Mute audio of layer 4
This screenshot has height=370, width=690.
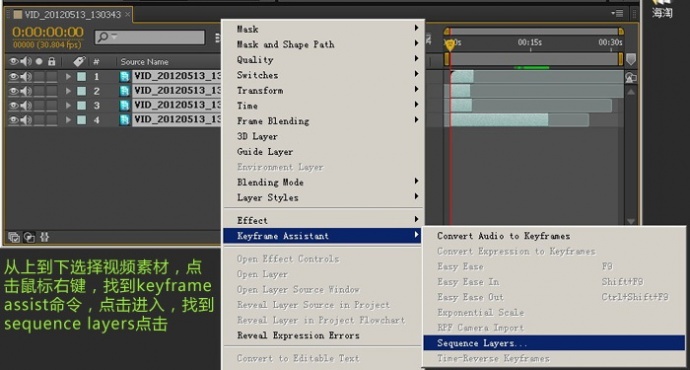pyautogui.click(x=26, y=120)
